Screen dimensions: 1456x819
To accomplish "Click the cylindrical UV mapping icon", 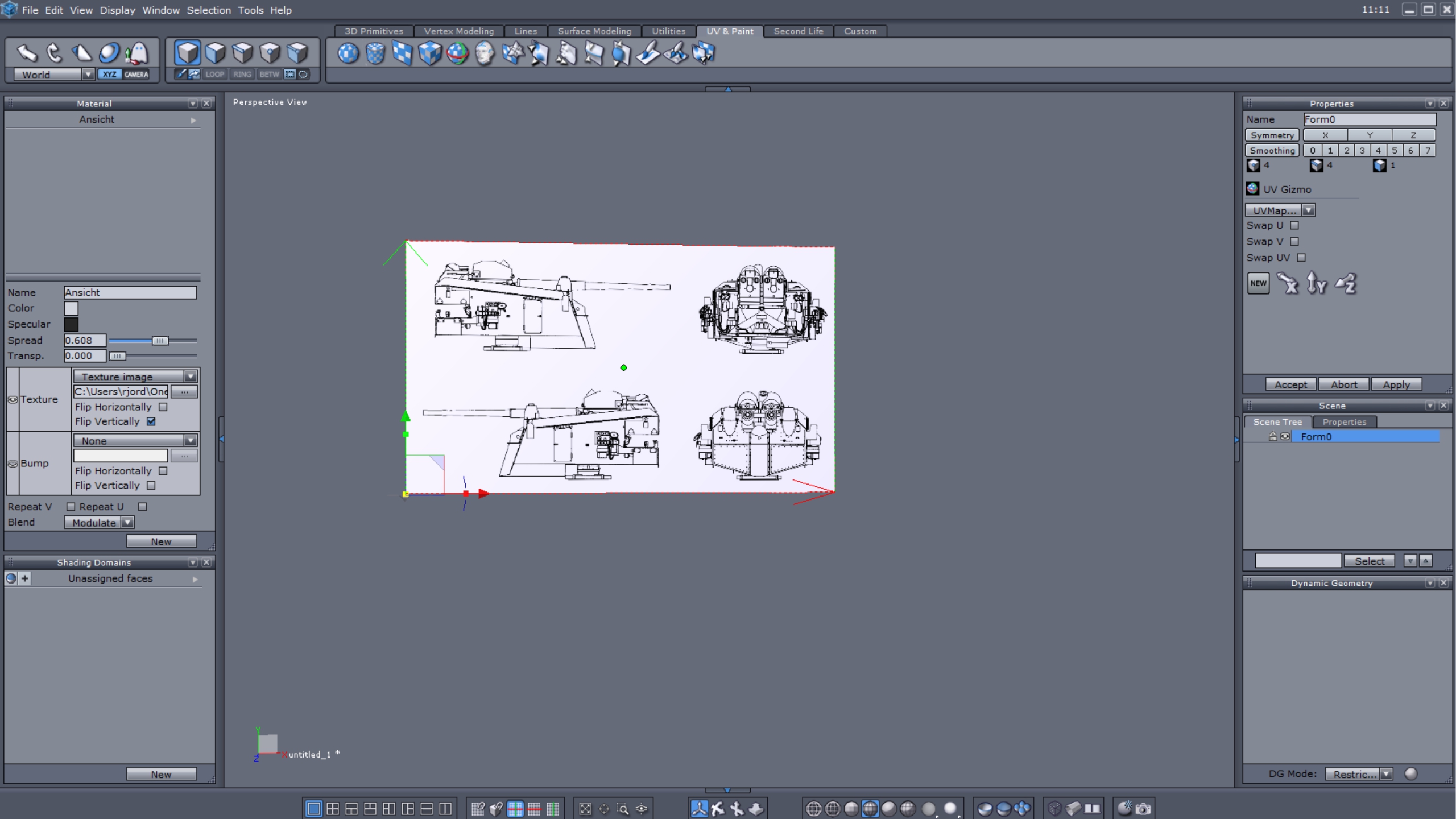I will [375, 53].
